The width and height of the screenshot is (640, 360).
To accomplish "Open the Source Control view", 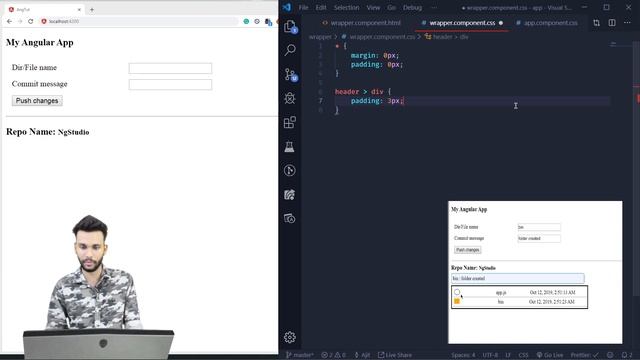I will [290, 74].
